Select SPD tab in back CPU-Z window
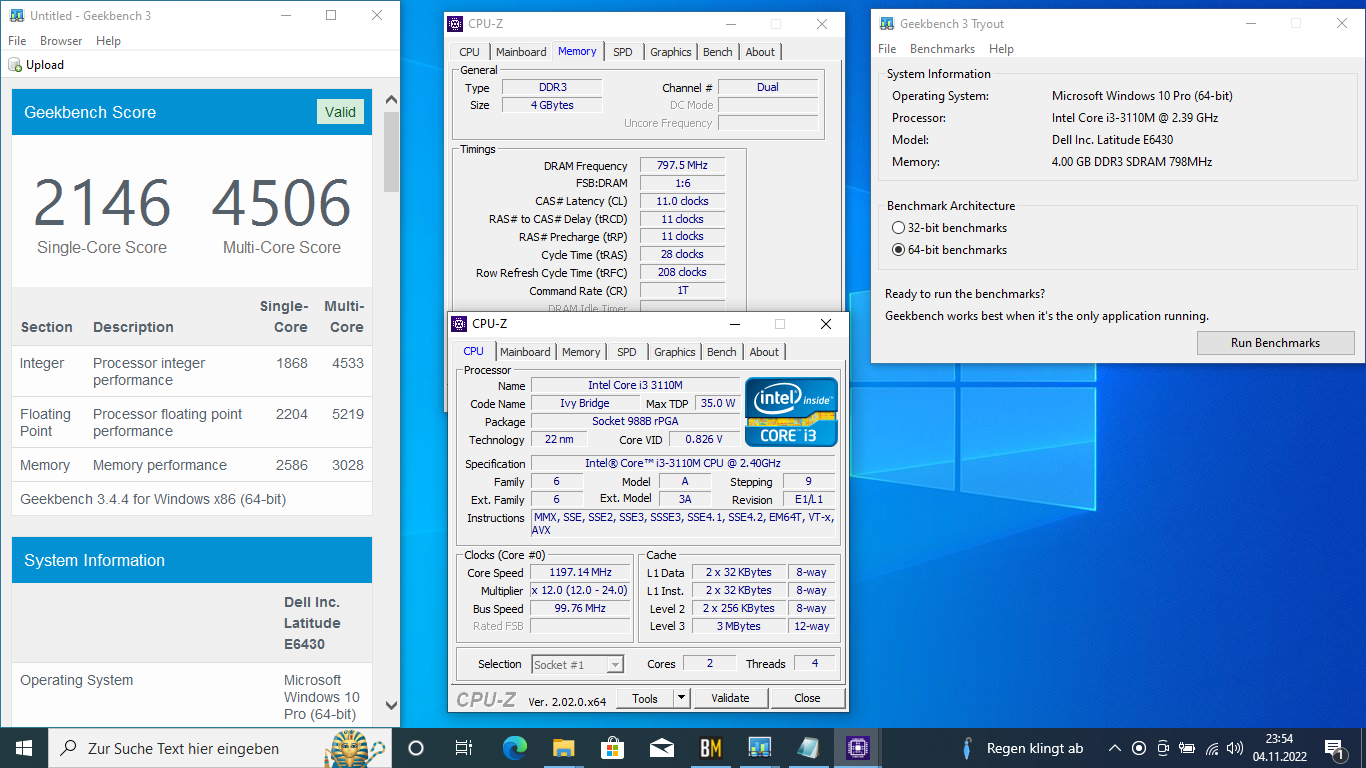This screenshot has height=768, width=1366. point(623,52)
